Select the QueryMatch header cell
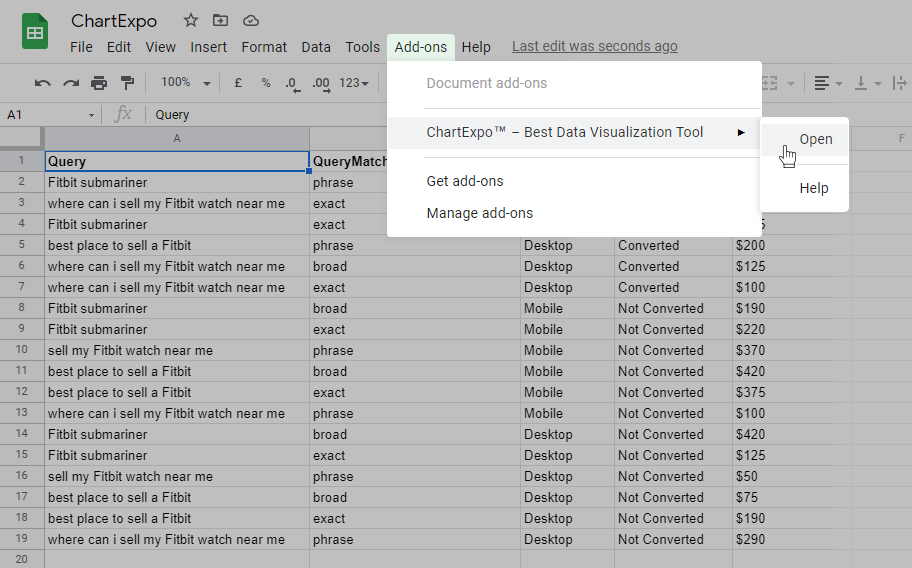The image size is (912, 568). pyautogui.click(x=350, y=161)
